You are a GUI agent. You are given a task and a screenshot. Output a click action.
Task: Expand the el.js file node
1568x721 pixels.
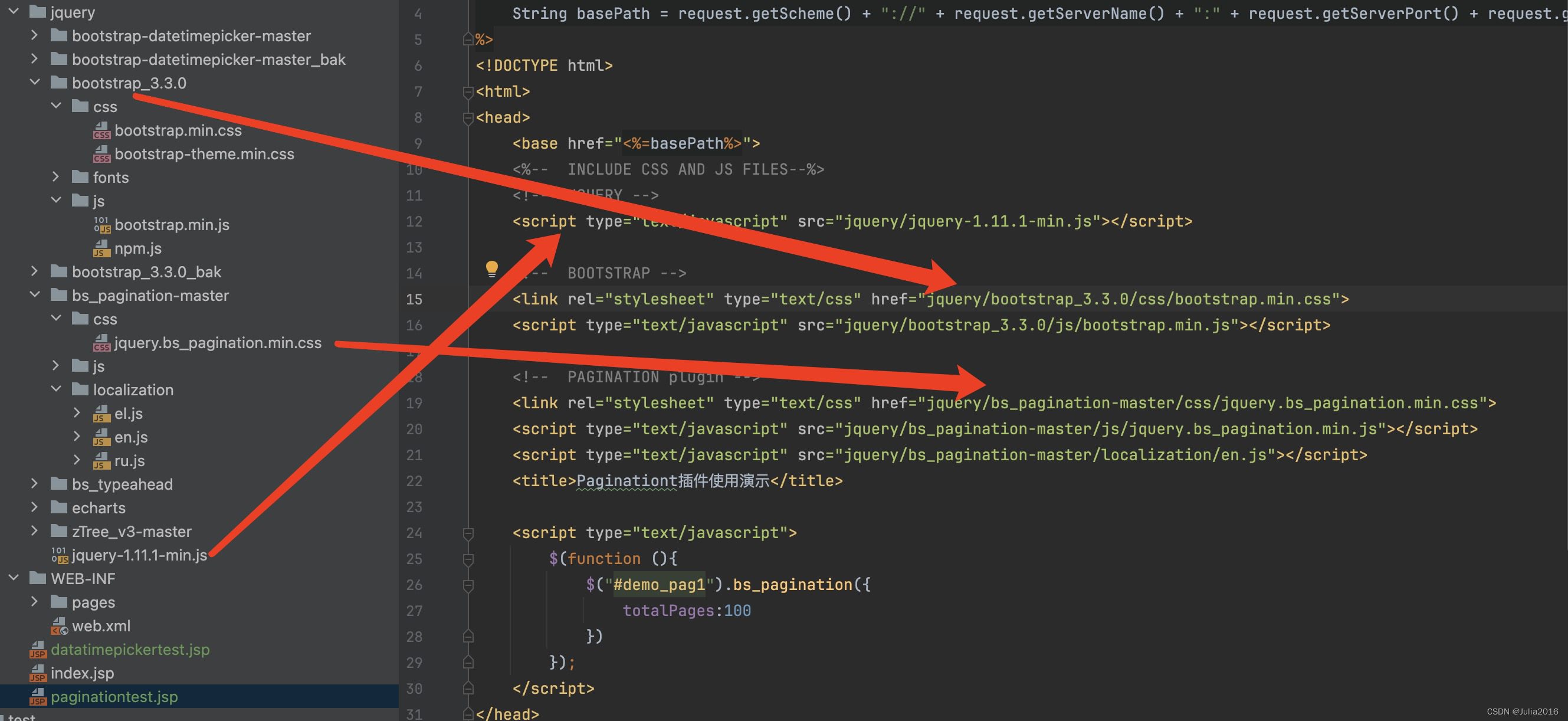(77, 412)
